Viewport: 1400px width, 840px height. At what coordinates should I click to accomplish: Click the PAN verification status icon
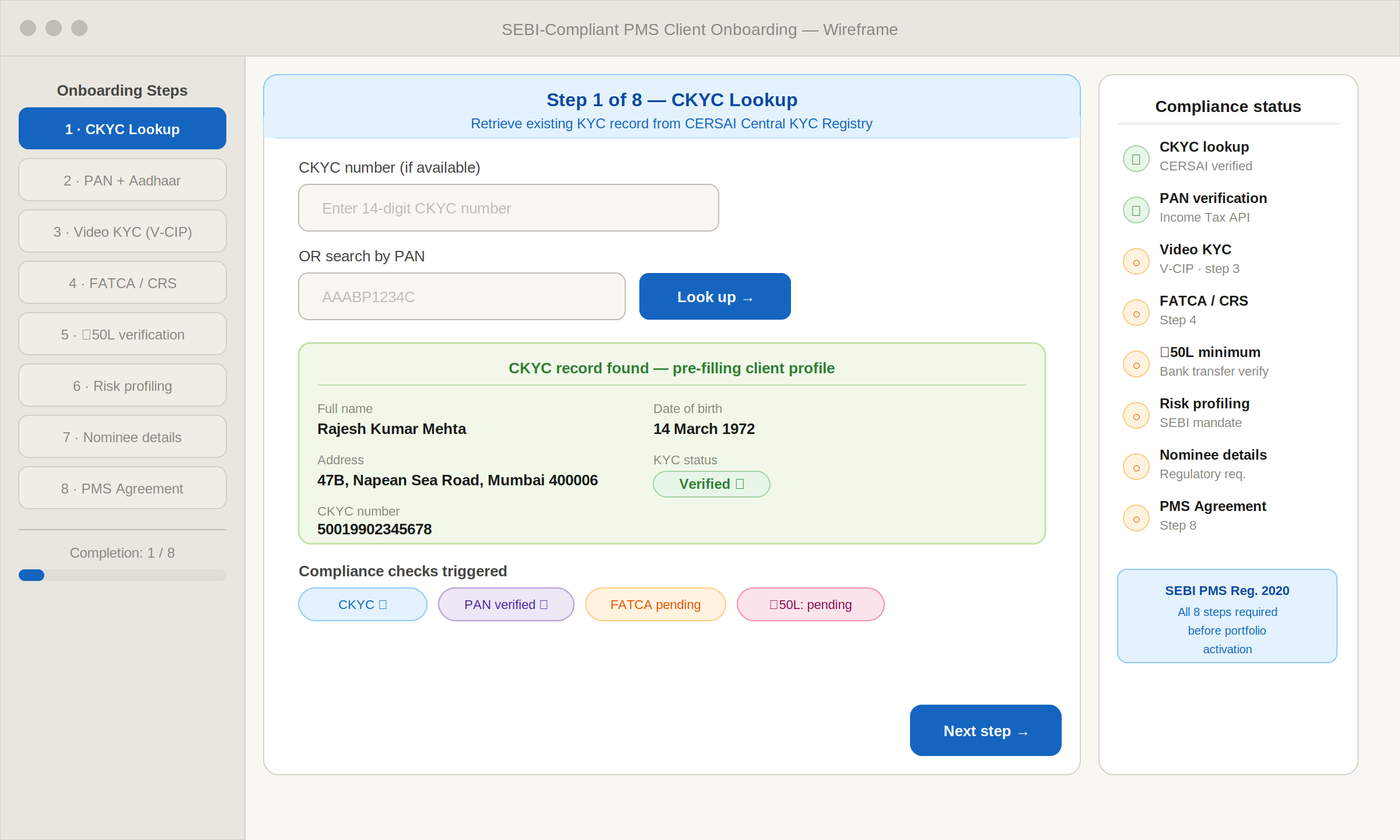1136,210
